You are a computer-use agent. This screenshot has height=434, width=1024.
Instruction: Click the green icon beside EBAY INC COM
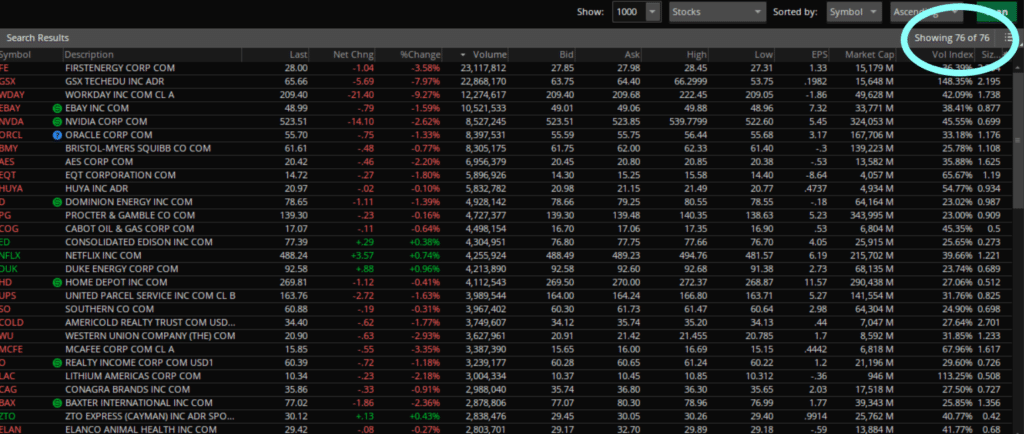tap(57, 108)
